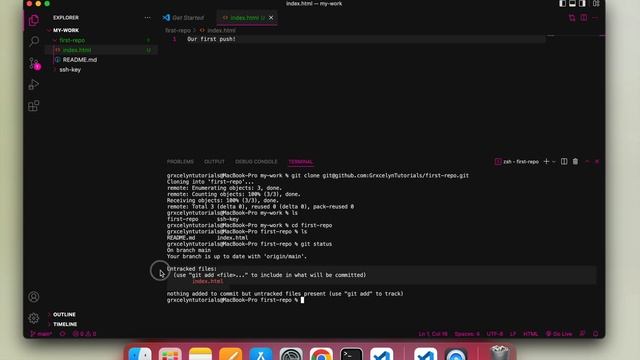Click first-repo in the breadcrumb
This screenshot has width=640, height=360.
[178, 30]
